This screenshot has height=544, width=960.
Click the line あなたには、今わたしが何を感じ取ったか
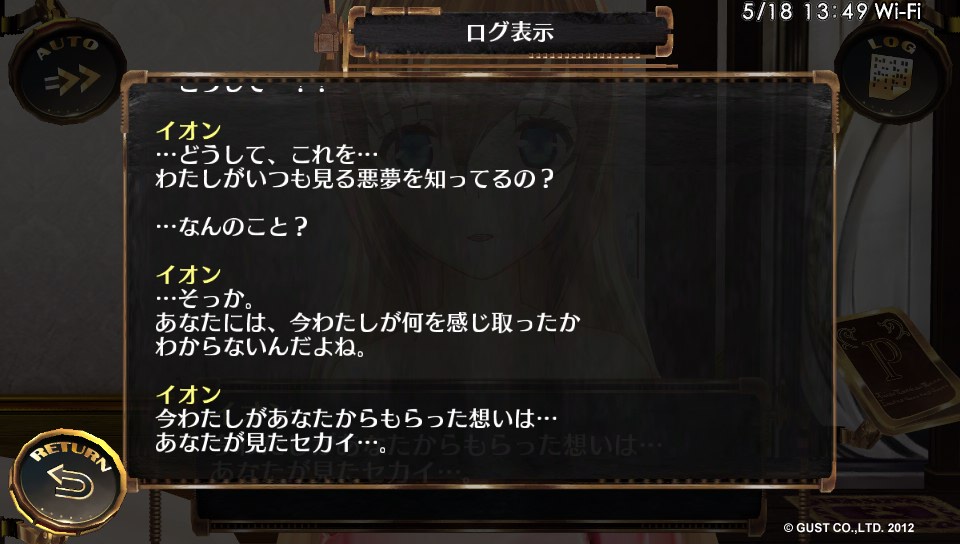pos(368,322)
